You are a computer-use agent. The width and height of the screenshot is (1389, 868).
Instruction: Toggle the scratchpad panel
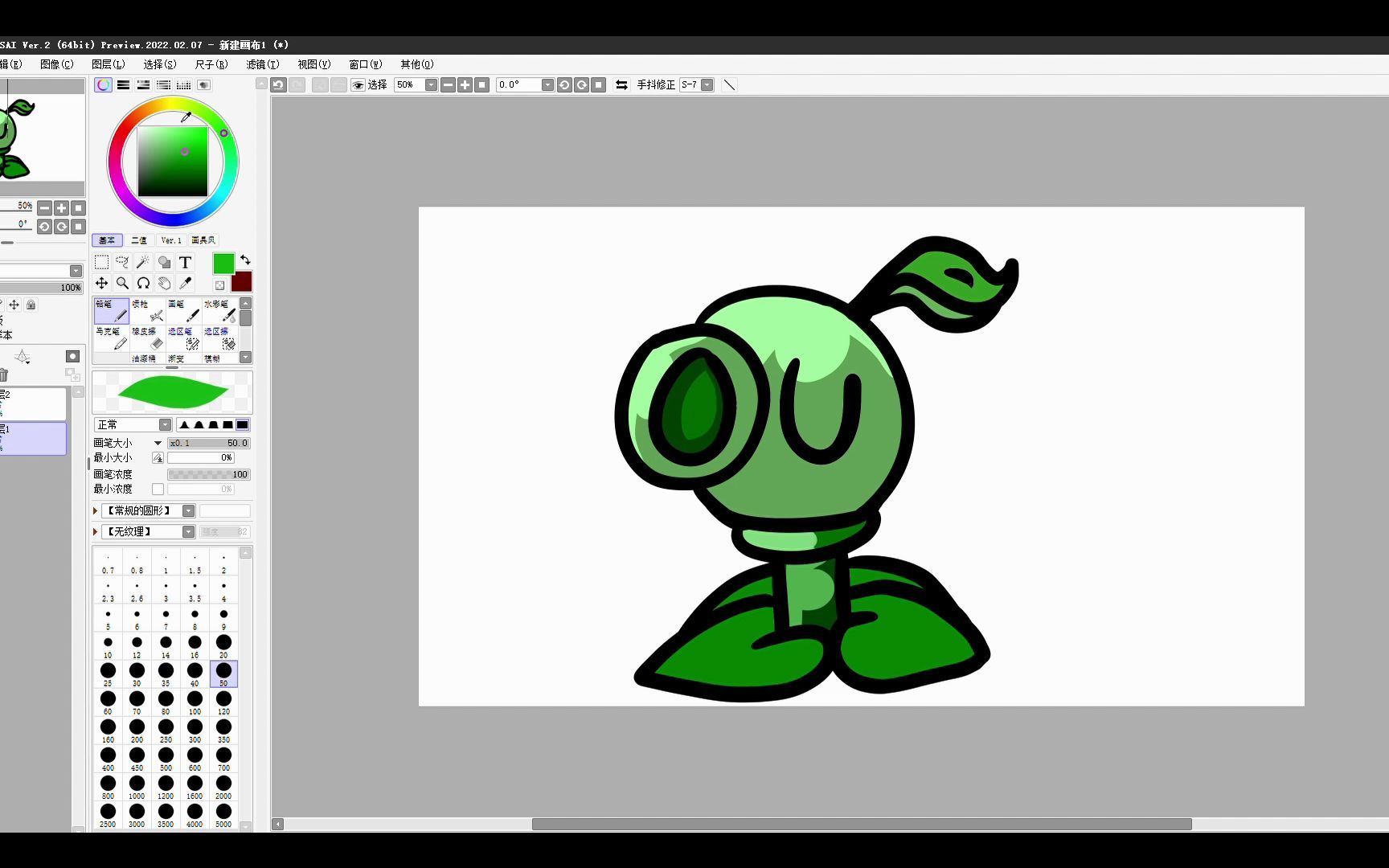[203, 84]
